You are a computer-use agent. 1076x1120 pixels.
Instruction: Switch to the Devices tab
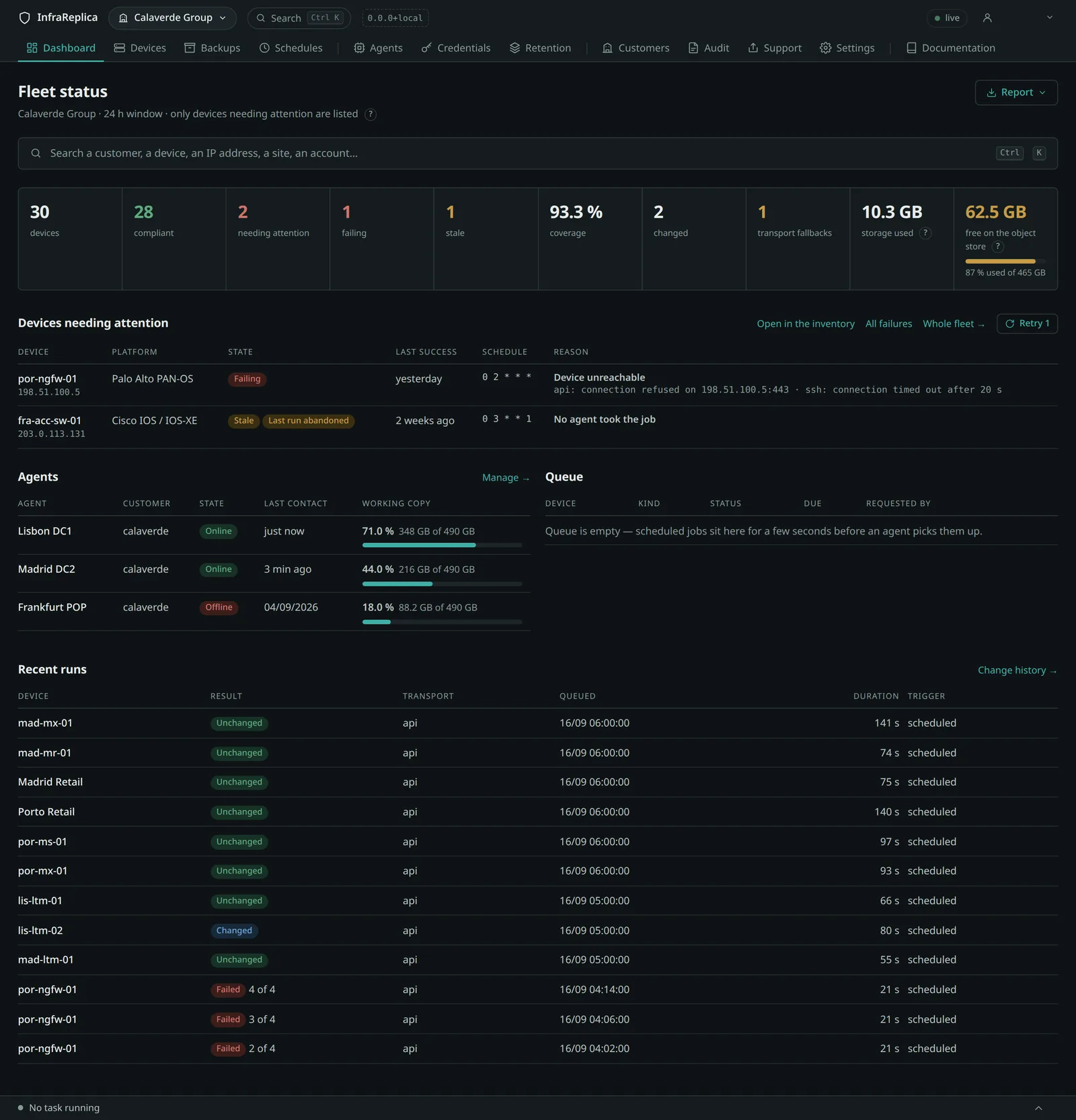140,48
